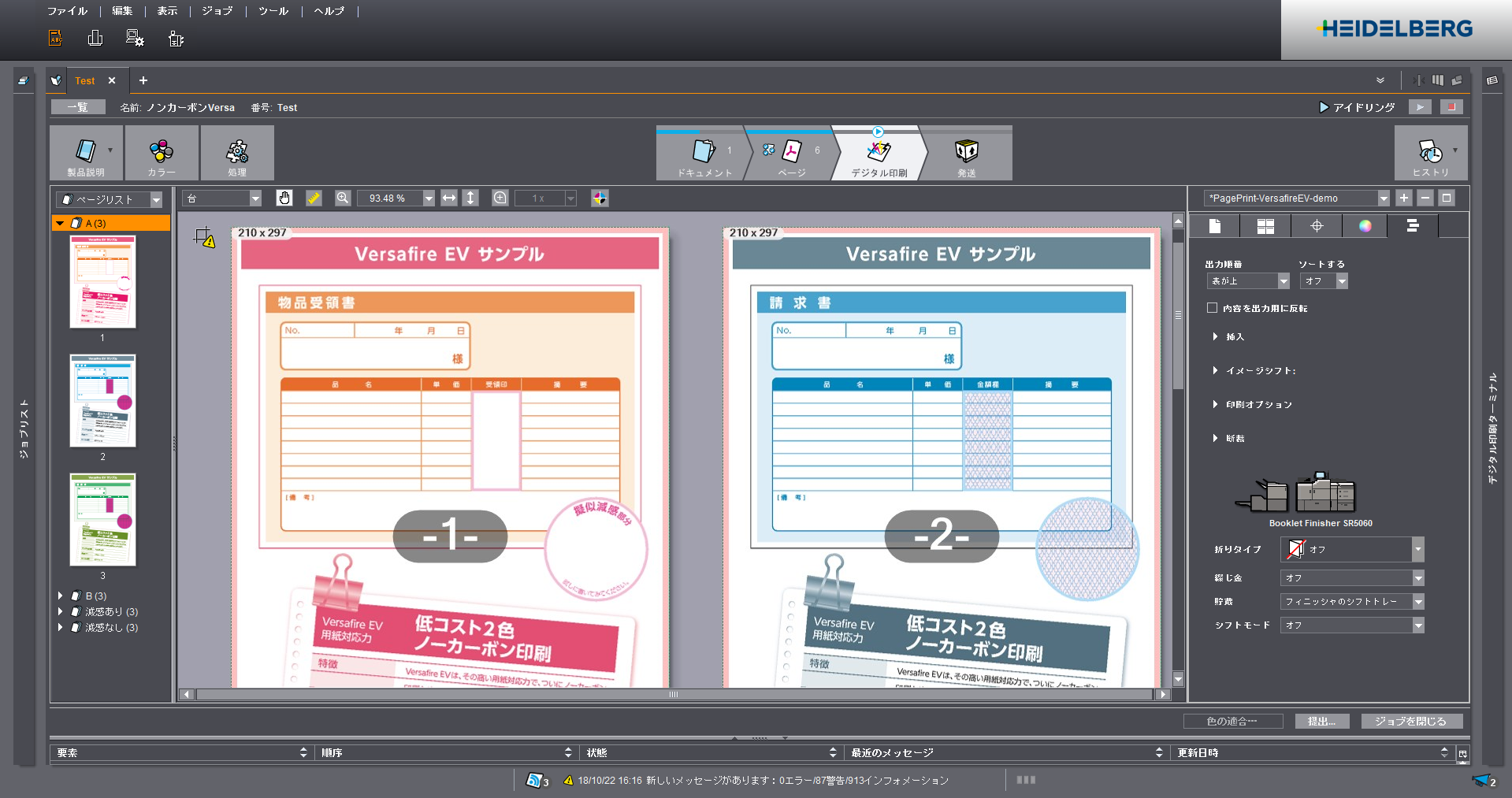Open the ファイル menu
1512x798 pixels.
tap(68, 11)
